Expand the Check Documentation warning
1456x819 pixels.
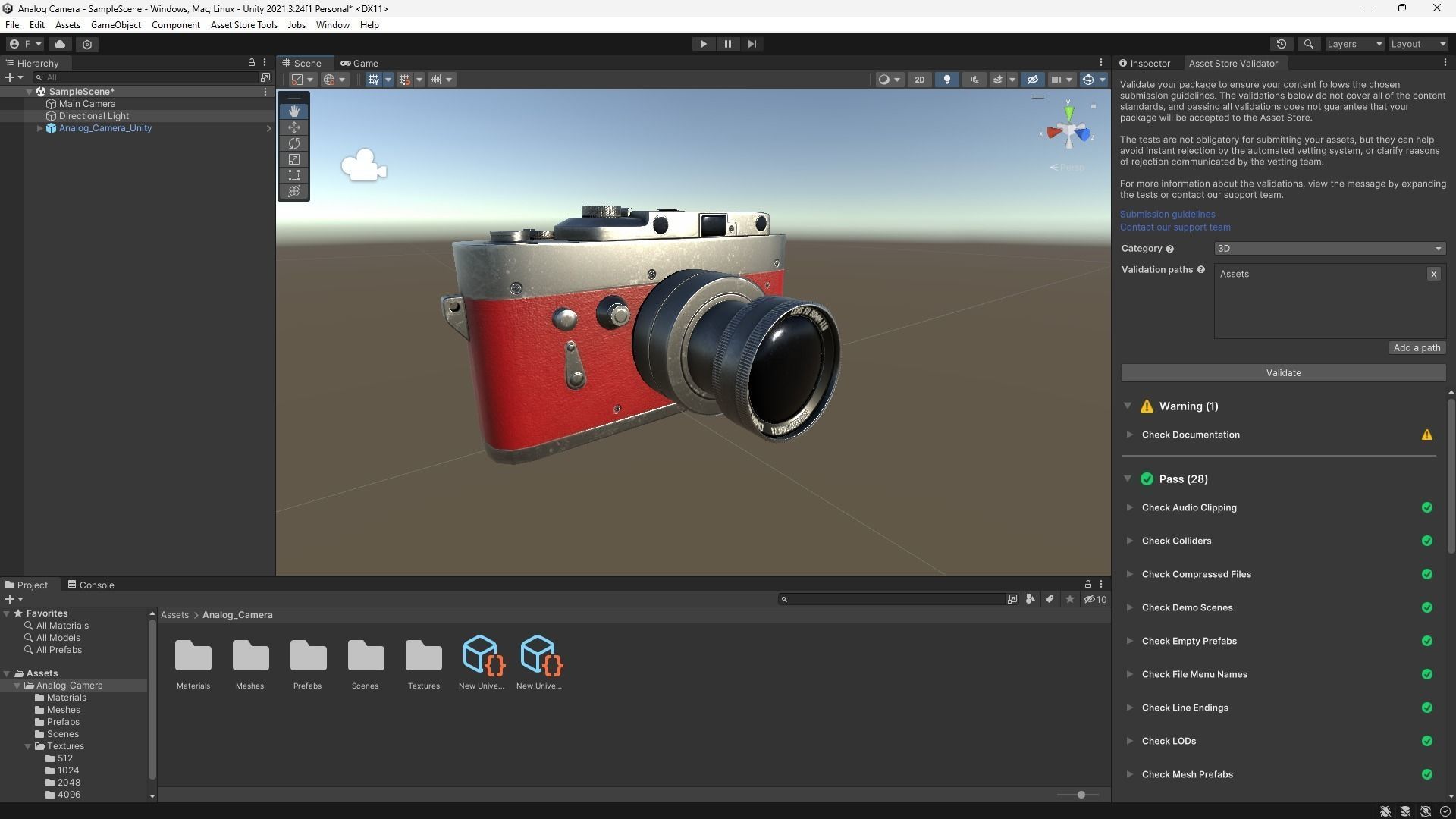[x=1129, y=435]
